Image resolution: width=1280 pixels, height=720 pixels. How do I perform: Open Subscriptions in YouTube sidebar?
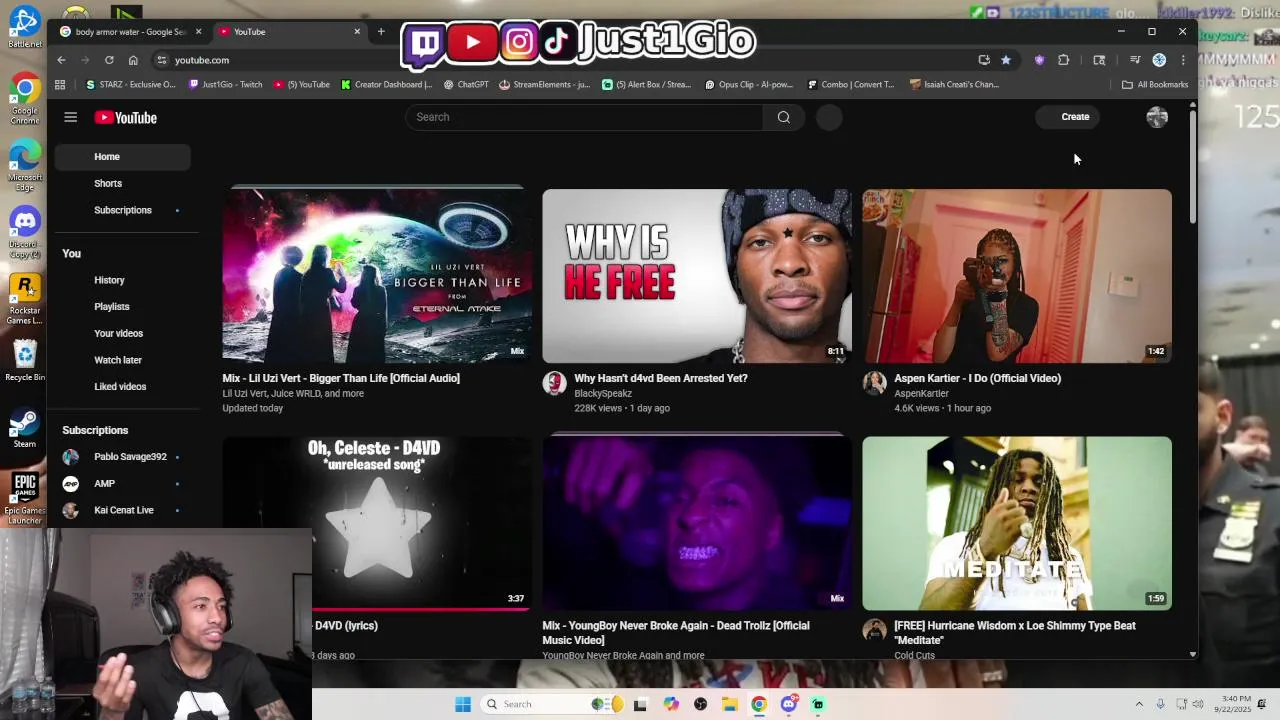point(123,210)
